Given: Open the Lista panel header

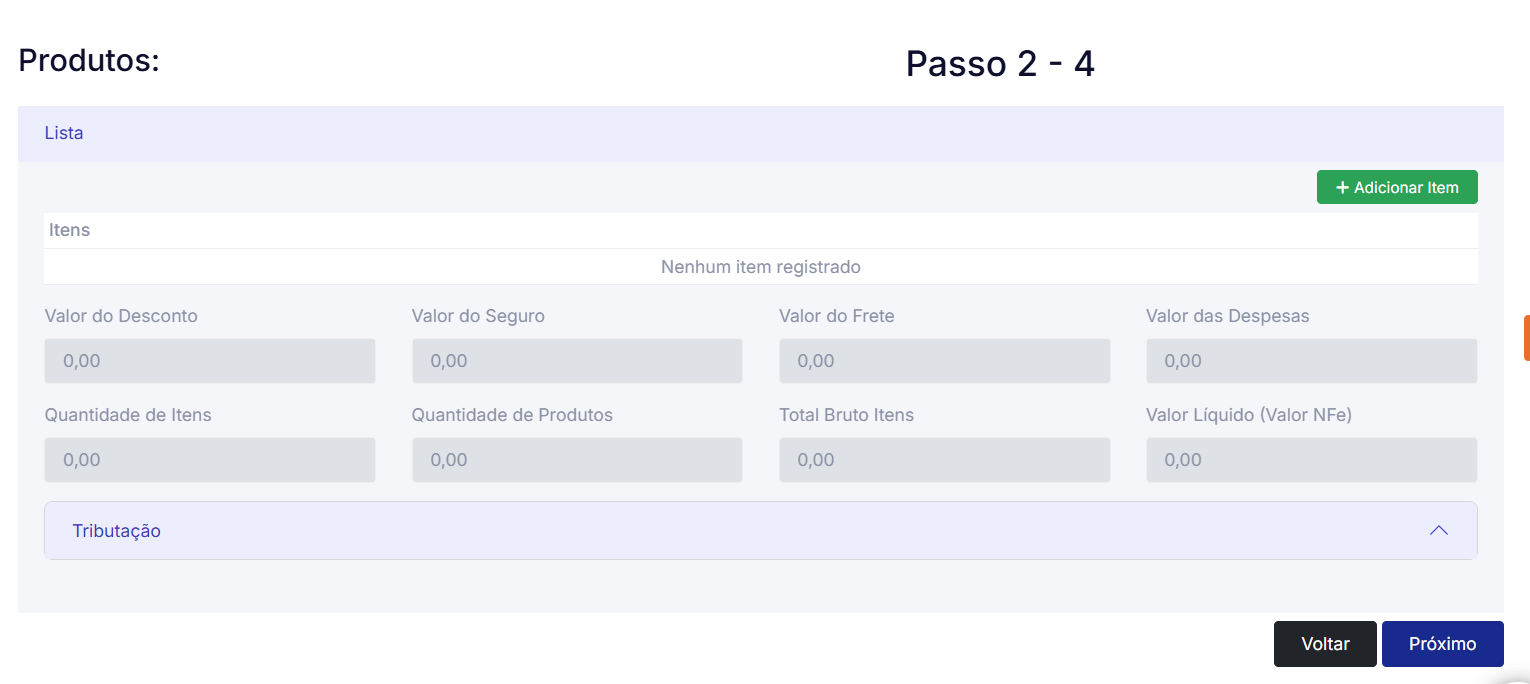Looking at the screenshot, I should pyautogui.click(x=64, y=133).
